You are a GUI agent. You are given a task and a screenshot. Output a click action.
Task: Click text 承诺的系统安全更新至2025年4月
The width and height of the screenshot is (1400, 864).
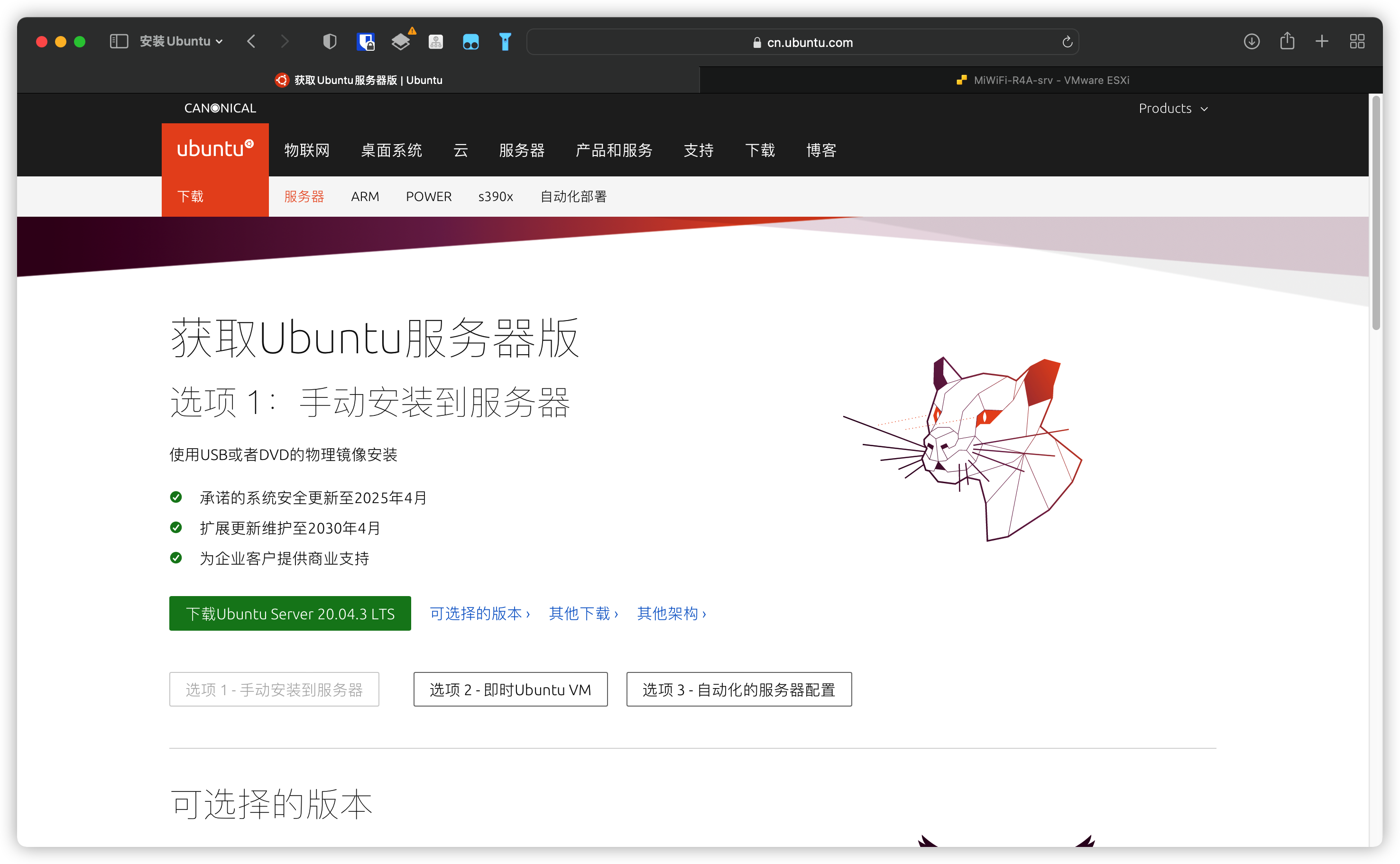[313, 498]
